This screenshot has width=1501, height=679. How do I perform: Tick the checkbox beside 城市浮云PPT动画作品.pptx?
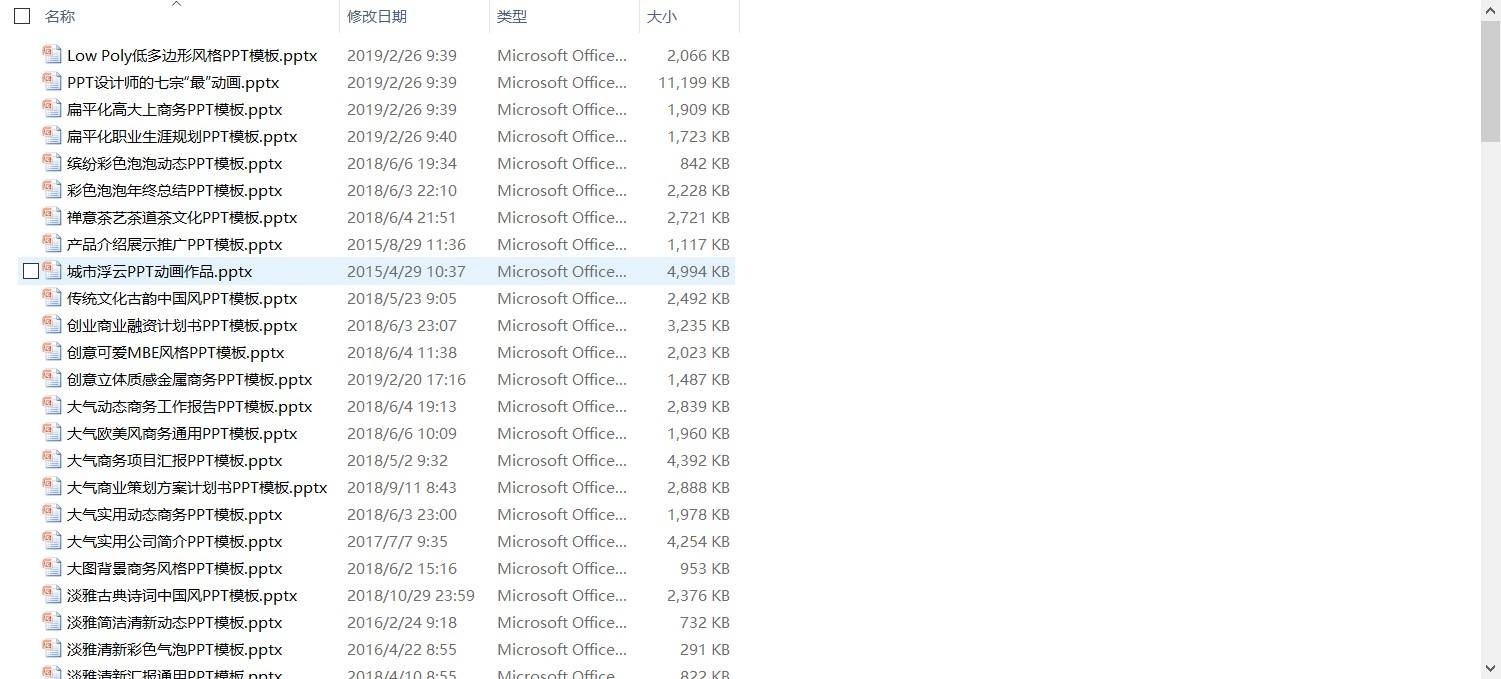pyautogui.click(x=30, y=271)
